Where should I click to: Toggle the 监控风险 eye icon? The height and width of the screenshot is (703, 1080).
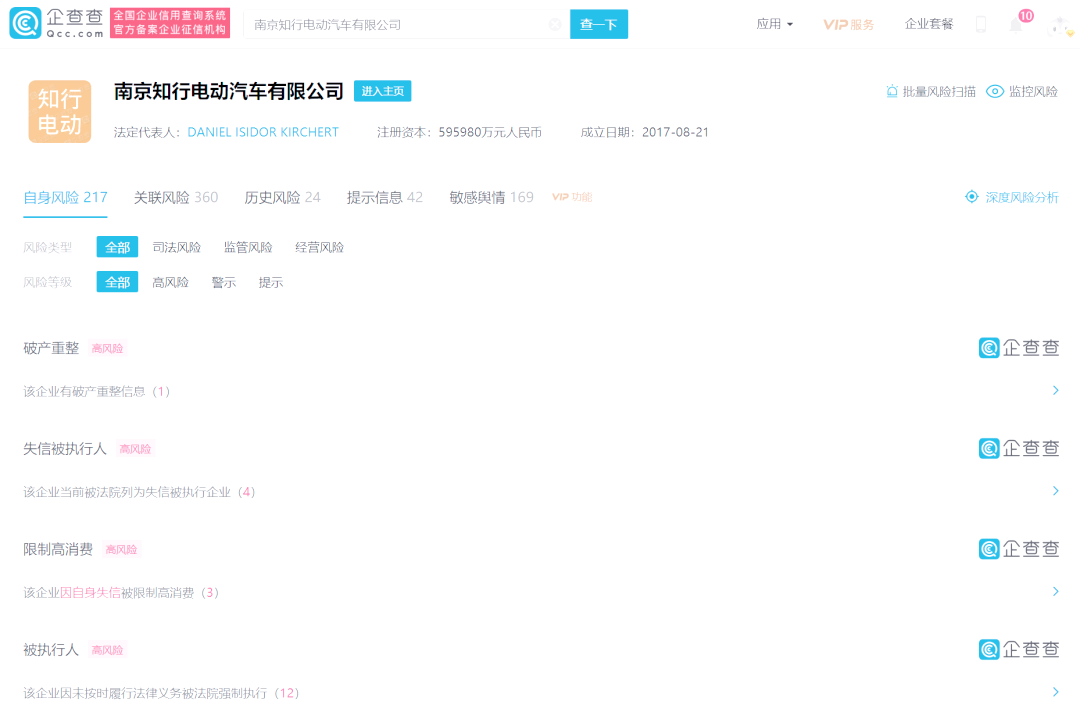tap(995, 92)
